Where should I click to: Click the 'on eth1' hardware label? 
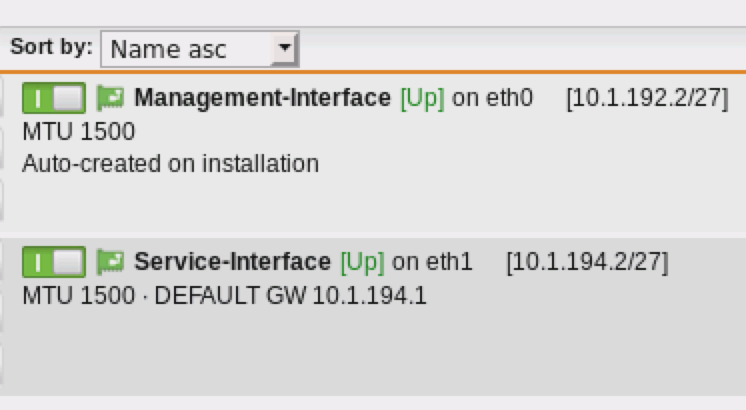tap(432, 262)
